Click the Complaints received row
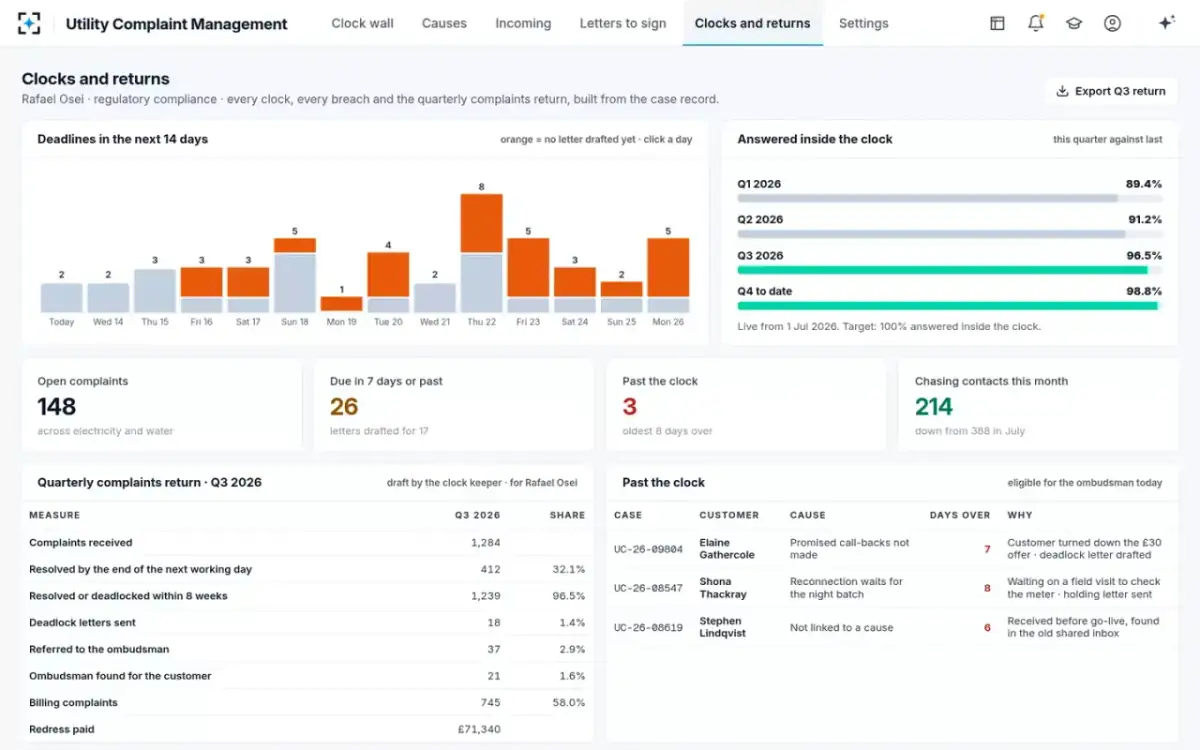This screenshot has height=750, width=1200. (x=307, y=543)
